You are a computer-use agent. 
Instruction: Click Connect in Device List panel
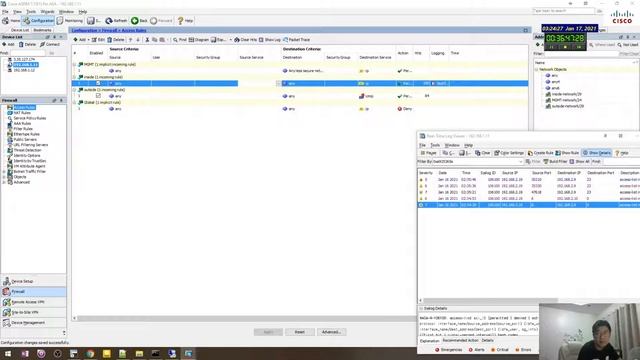pos(50,44)
